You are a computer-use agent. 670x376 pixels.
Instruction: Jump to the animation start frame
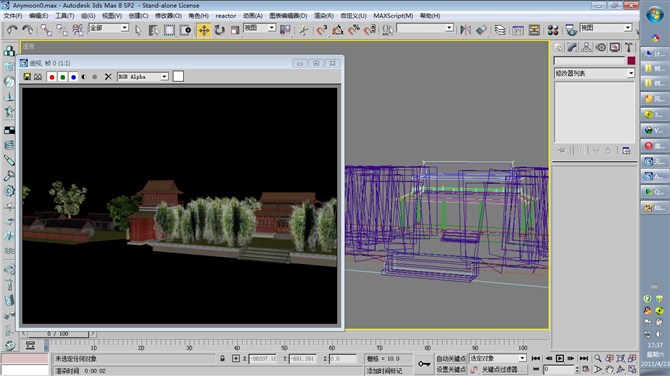(x=536, y=358)
